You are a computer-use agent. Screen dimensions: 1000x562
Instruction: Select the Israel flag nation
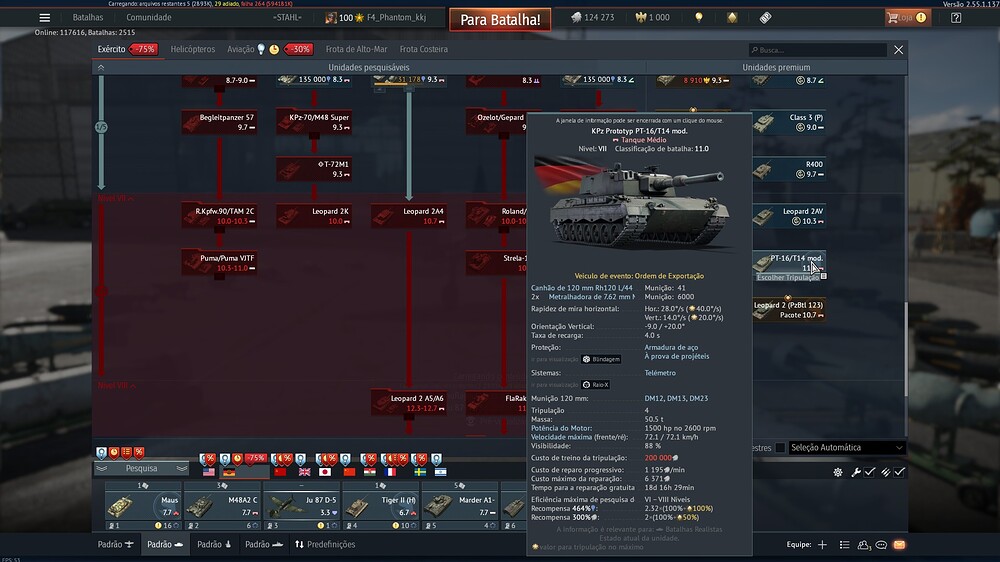pyautogui.click(x=440, y=472)
